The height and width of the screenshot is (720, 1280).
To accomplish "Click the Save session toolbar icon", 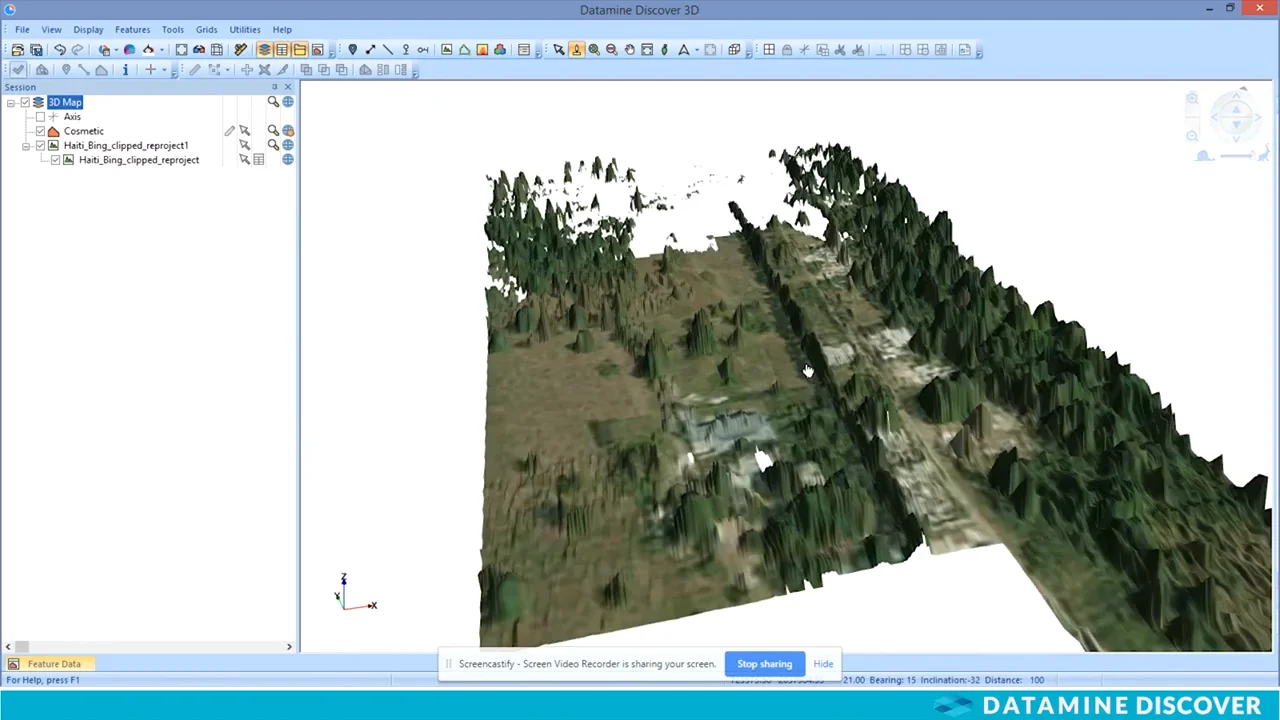I will (36, 50).
